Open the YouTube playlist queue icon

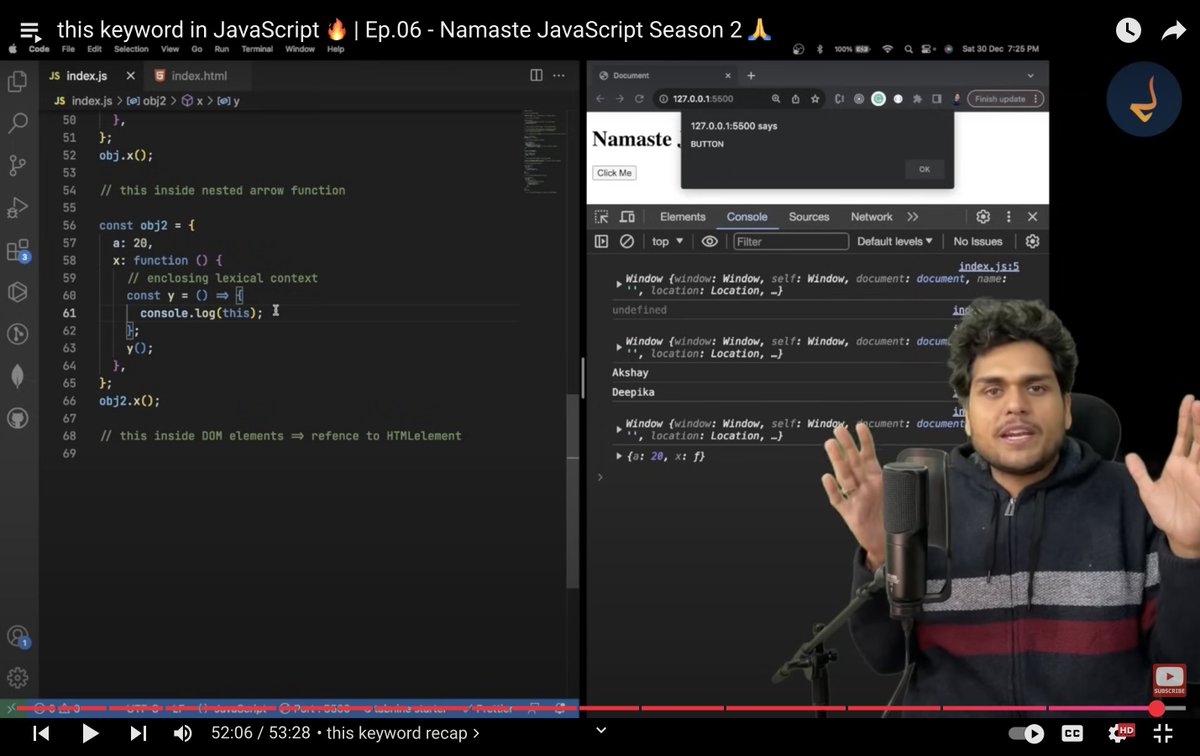[30, 30]
